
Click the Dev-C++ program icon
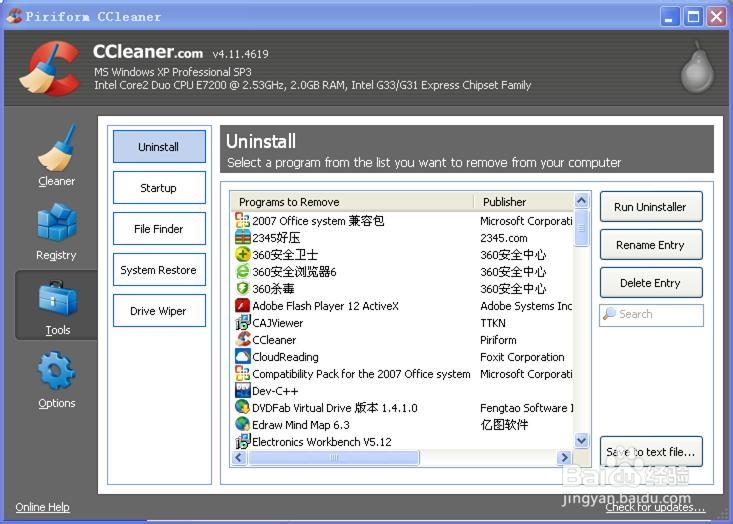(242, 390)
